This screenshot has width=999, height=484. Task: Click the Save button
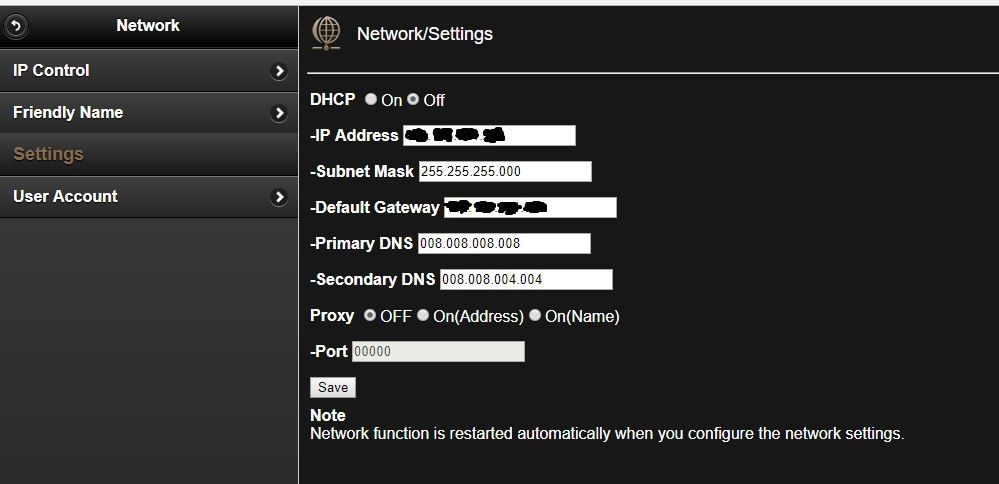pyautogui.click(x=333, y=387)
